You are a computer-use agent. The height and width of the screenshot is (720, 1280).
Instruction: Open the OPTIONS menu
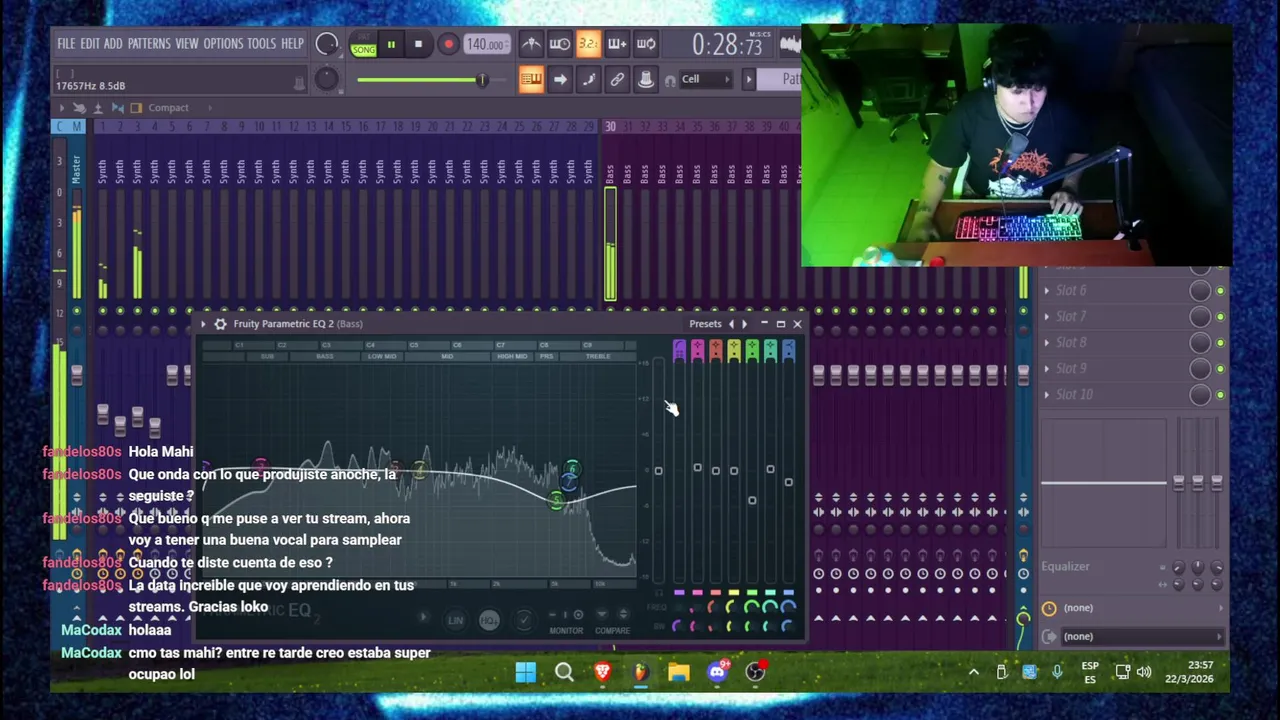[223, 44]
